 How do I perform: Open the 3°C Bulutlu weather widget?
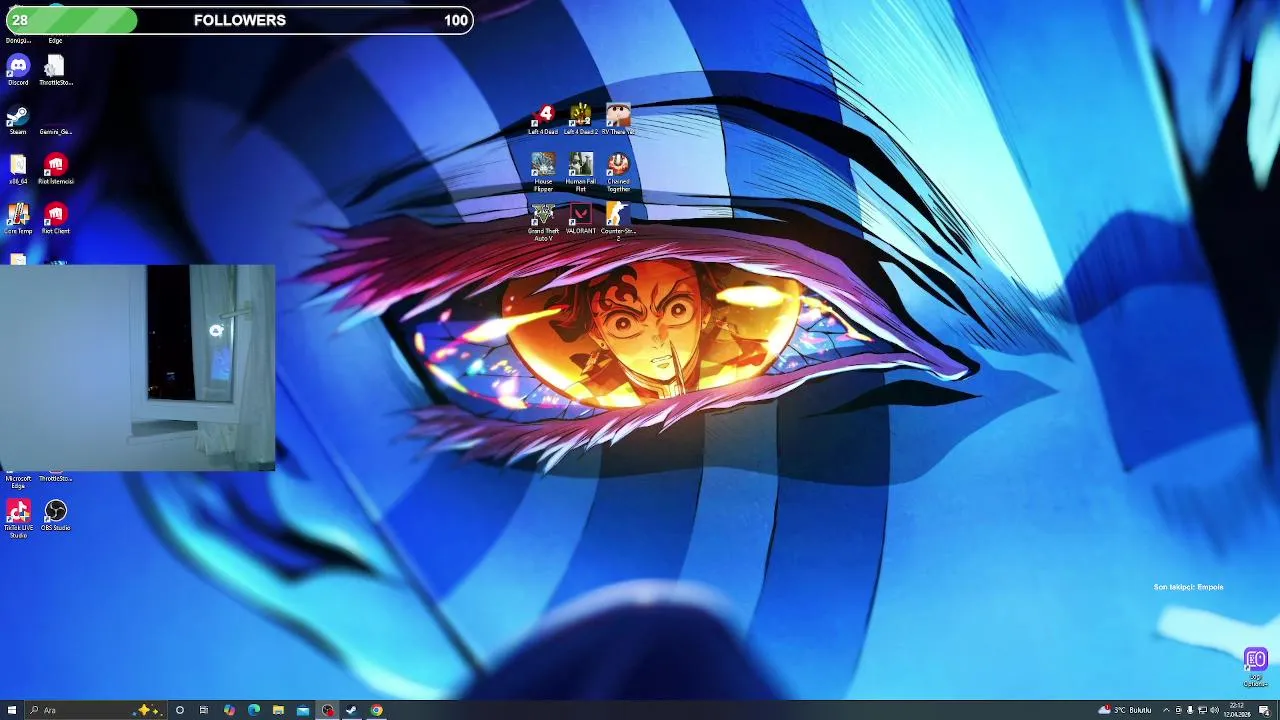(1125, 710)
